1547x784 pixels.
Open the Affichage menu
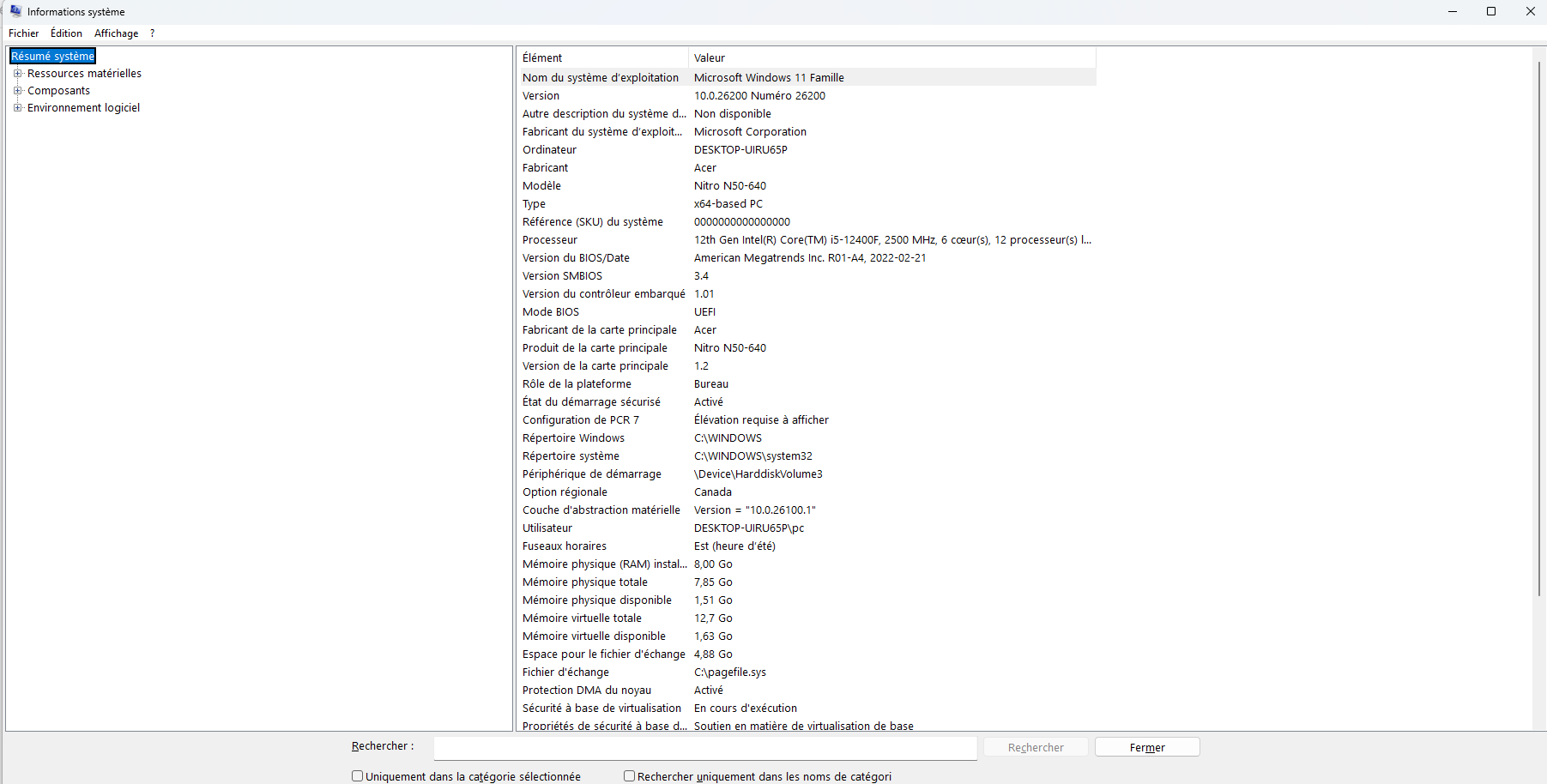click(116, 33)
